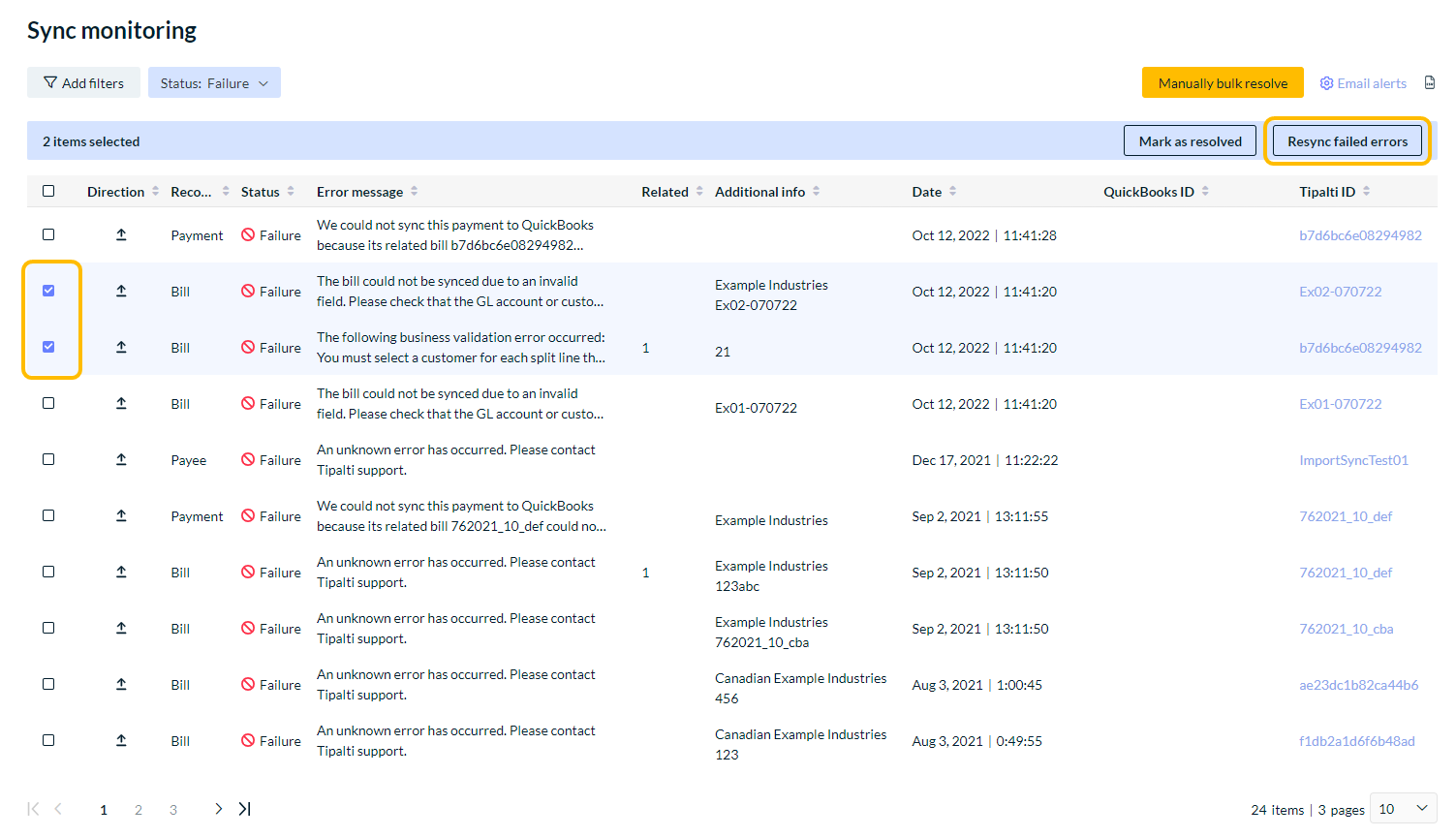1456x837 pixels.
Task: Open the Status: Failure filter dropdown
Action: tap(214, 83)
